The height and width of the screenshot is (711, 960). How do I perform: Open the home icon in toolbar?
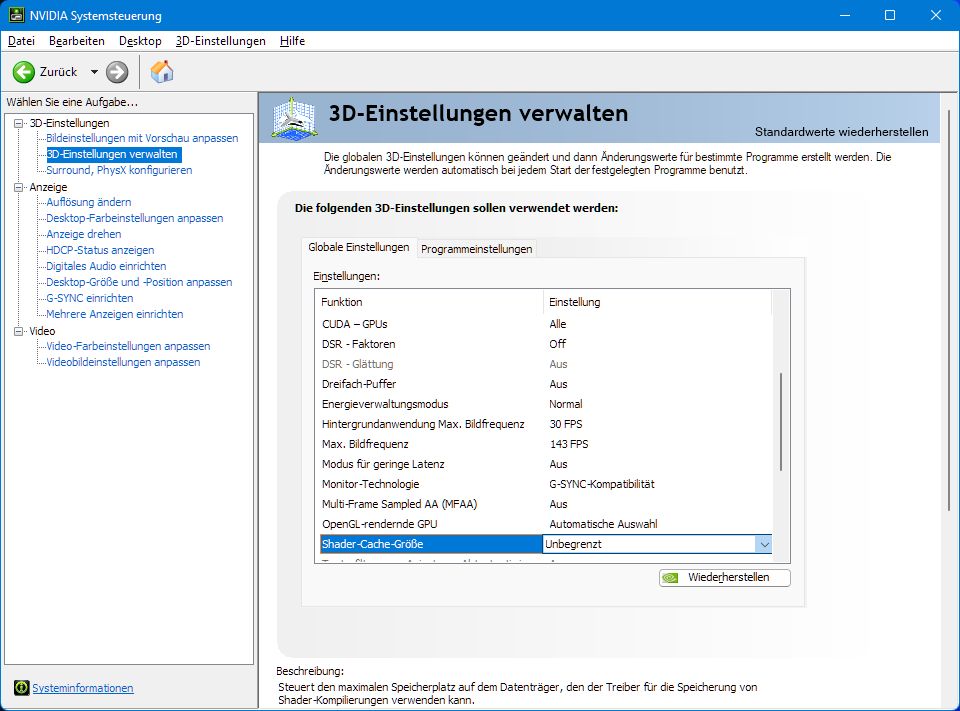tap(162, 72)
